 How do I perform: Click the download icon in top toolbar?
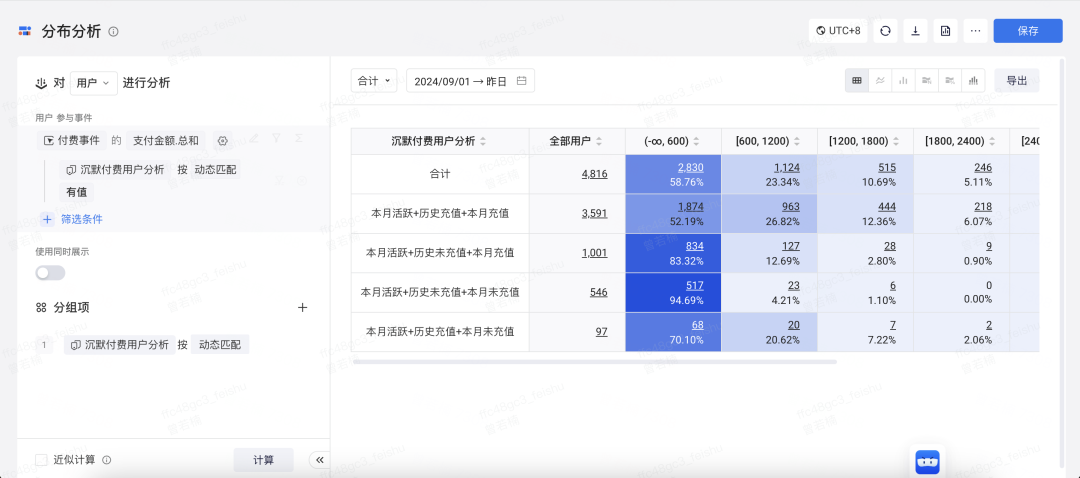(915, 31)
